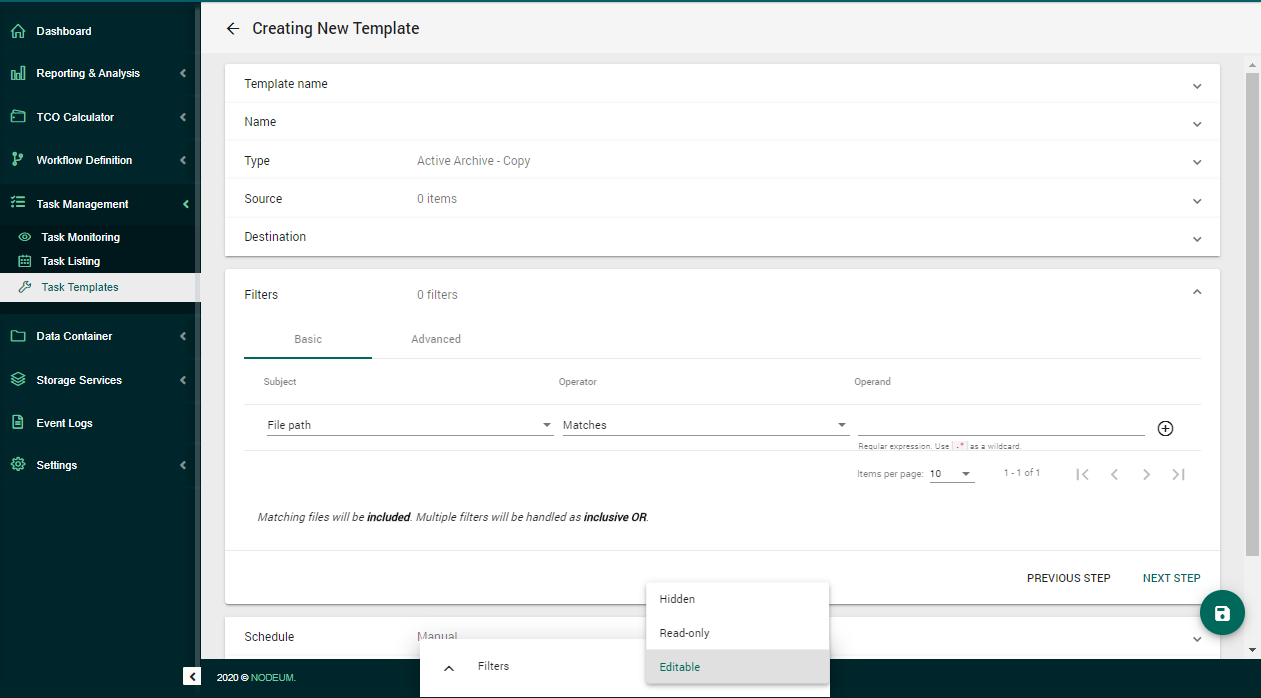Click the scrollbar up arrow

pos(1252,64)
